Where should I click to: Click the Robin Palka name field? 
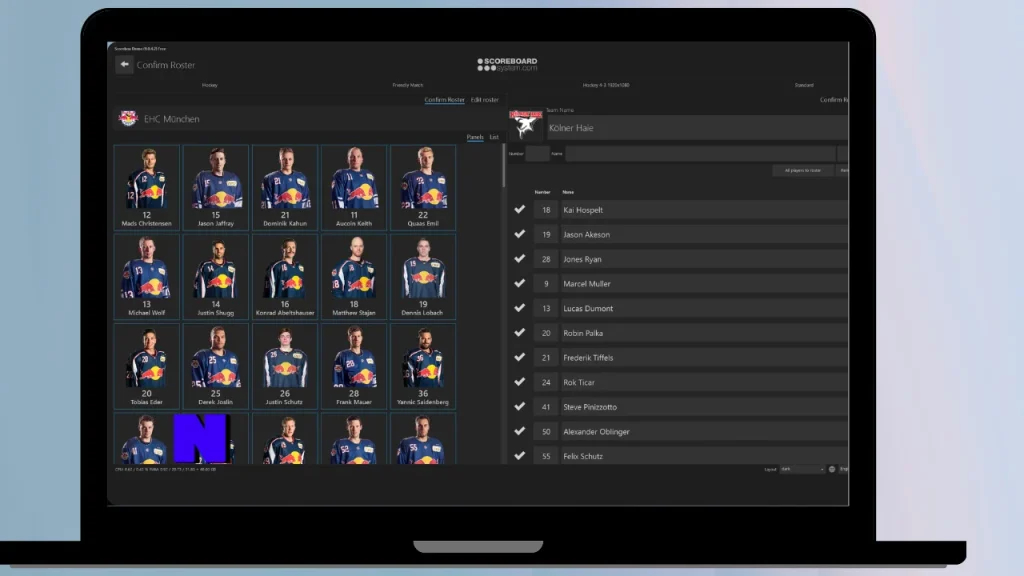[x=705, y=333]
